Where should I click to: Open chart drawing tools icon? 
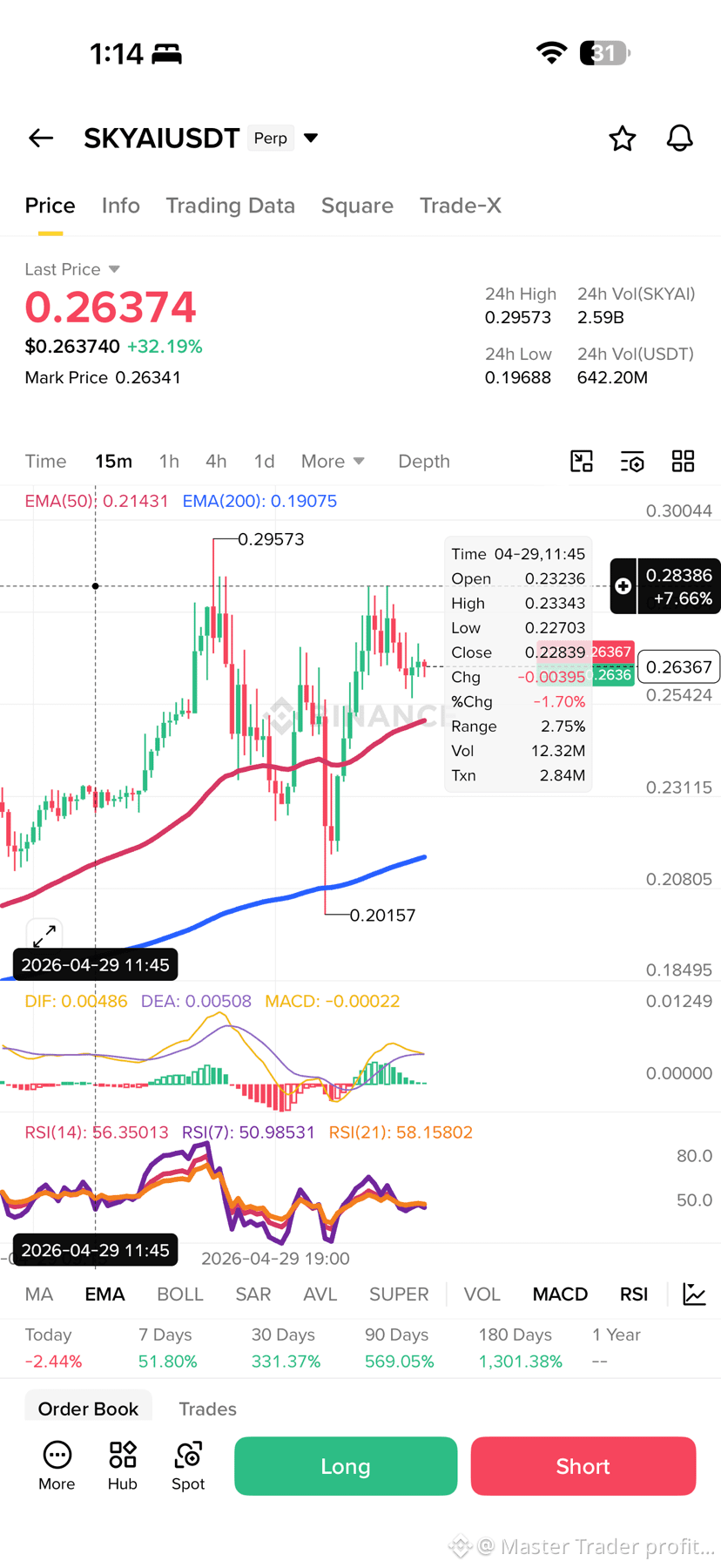[x=582, y=461]
